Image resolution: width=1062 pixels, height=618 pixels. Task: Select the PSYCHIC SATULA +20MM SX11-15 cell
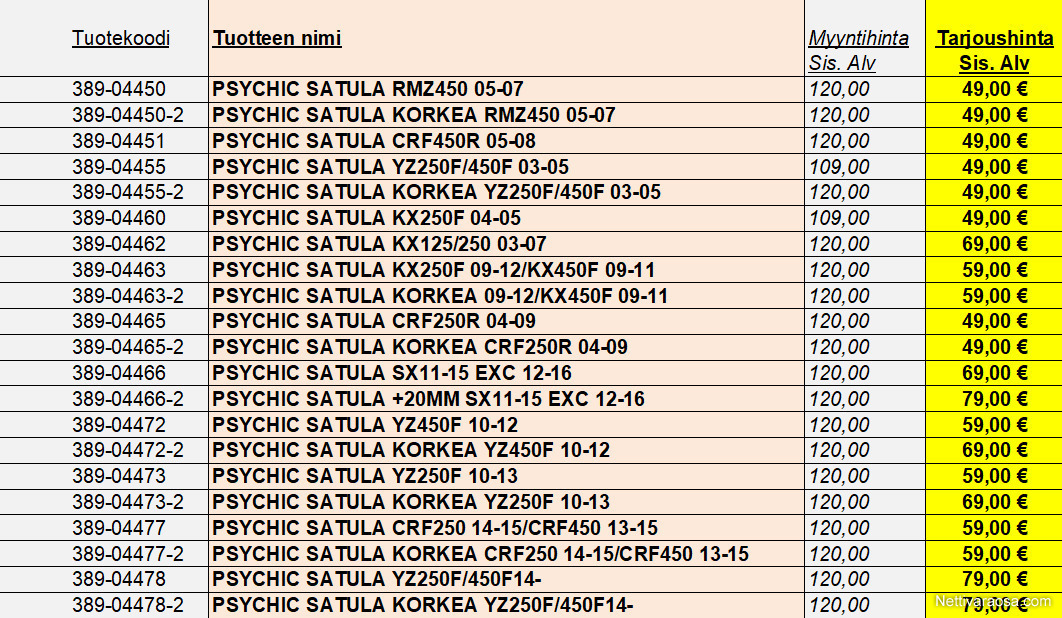click(x=428, y=399)
